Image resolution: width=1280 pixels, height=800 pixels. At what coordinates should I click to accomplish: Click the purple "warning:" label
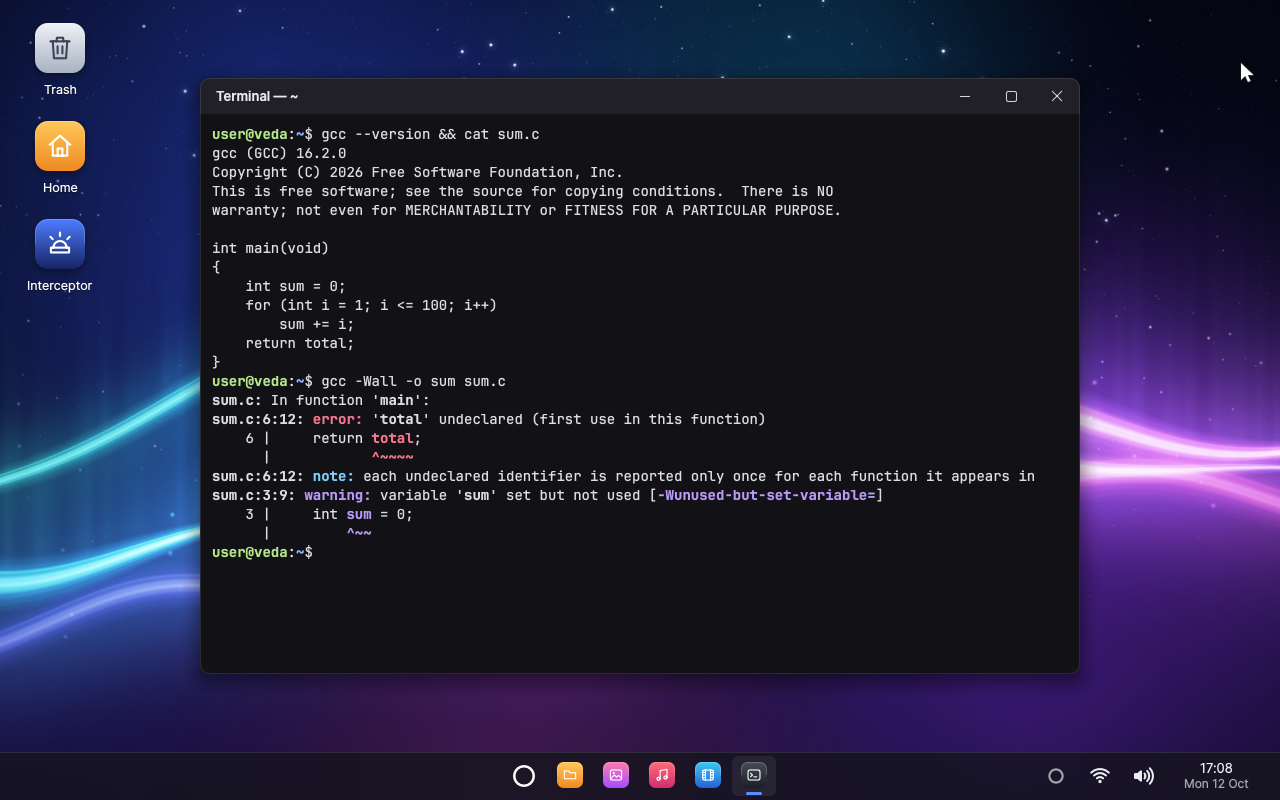[x=338, y=495]
